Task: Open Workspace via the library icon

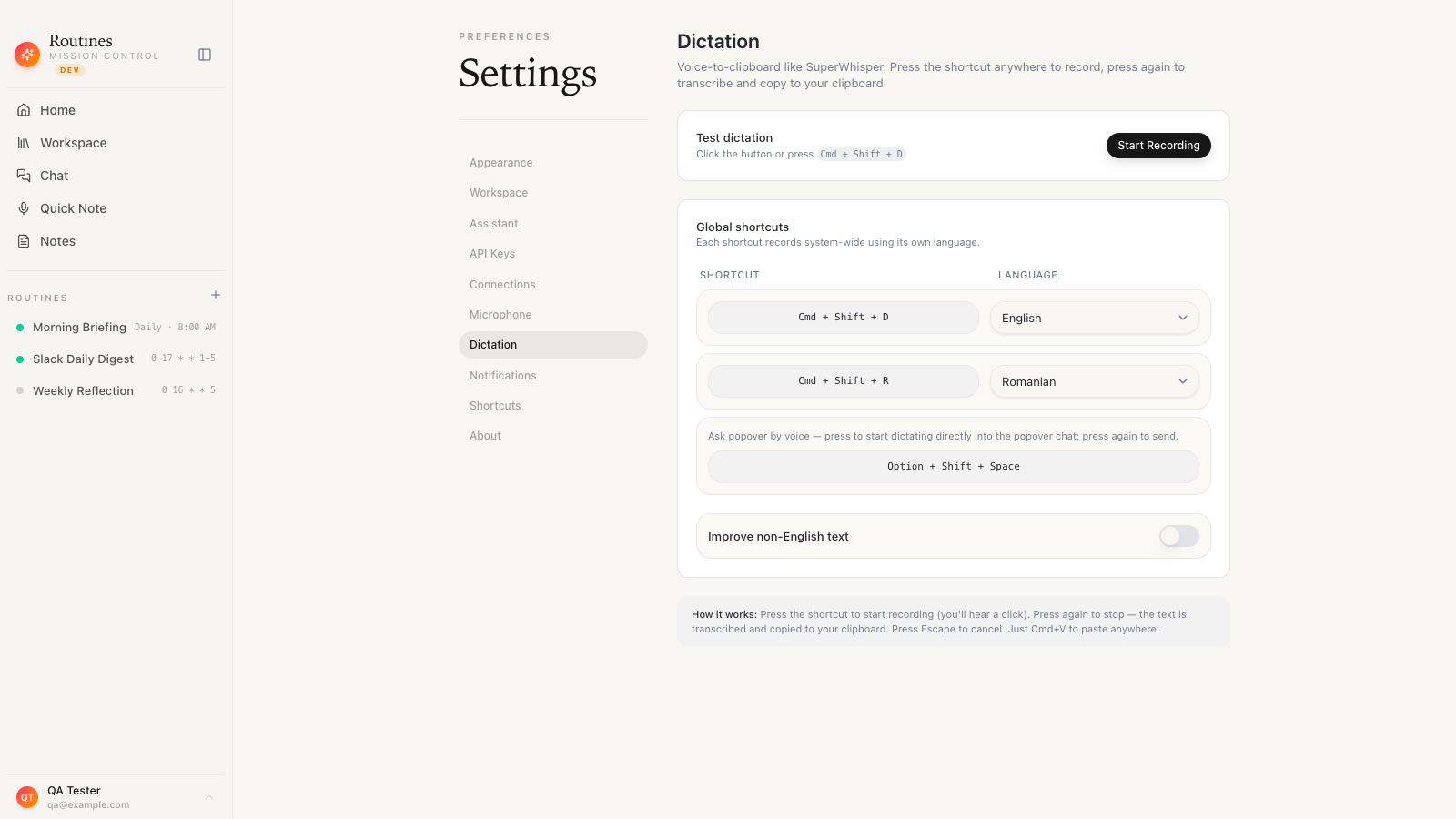Action: [x=24, y=143]
